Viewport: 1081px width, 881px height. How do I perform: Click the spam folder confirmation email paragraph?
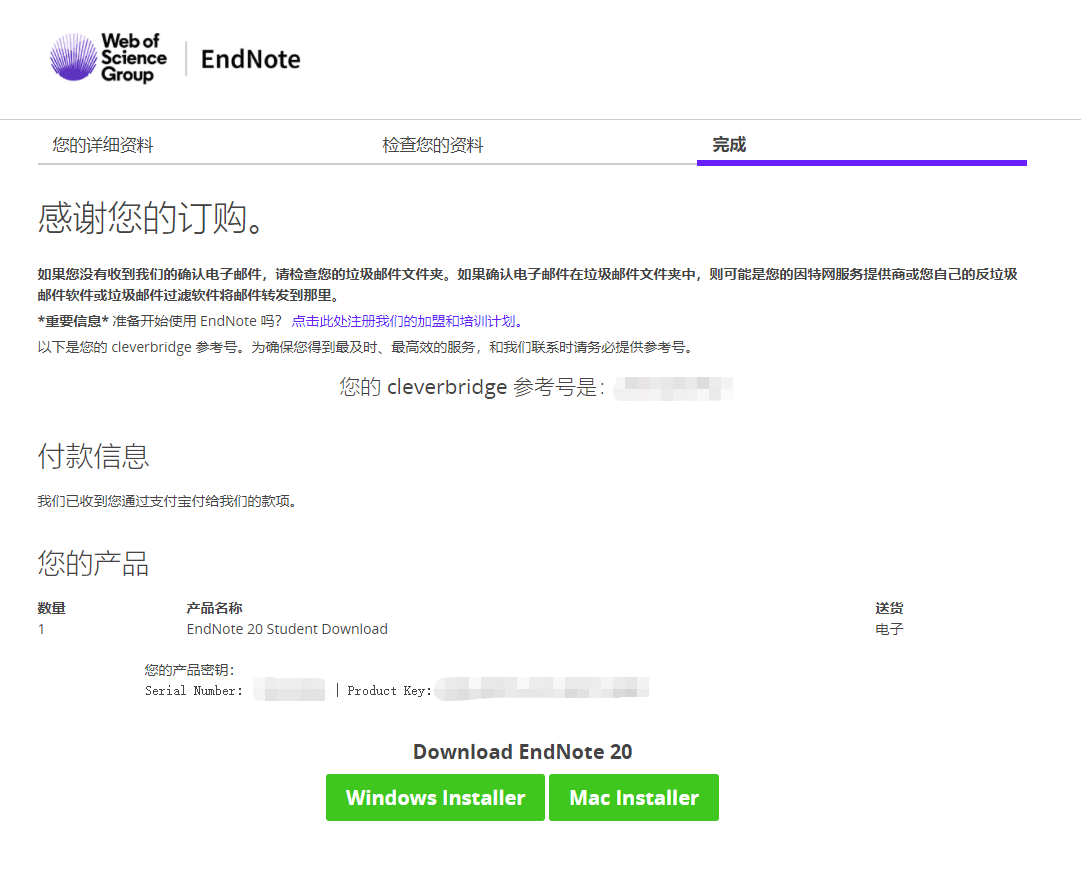coord(527,285)
